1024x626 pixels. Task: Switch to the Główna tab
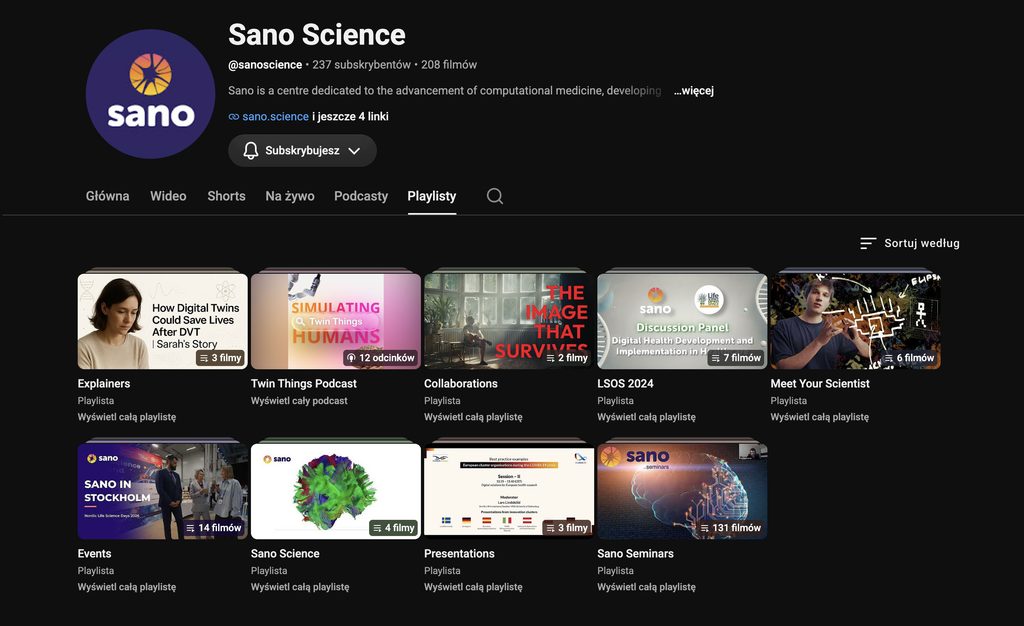[107, 196]
